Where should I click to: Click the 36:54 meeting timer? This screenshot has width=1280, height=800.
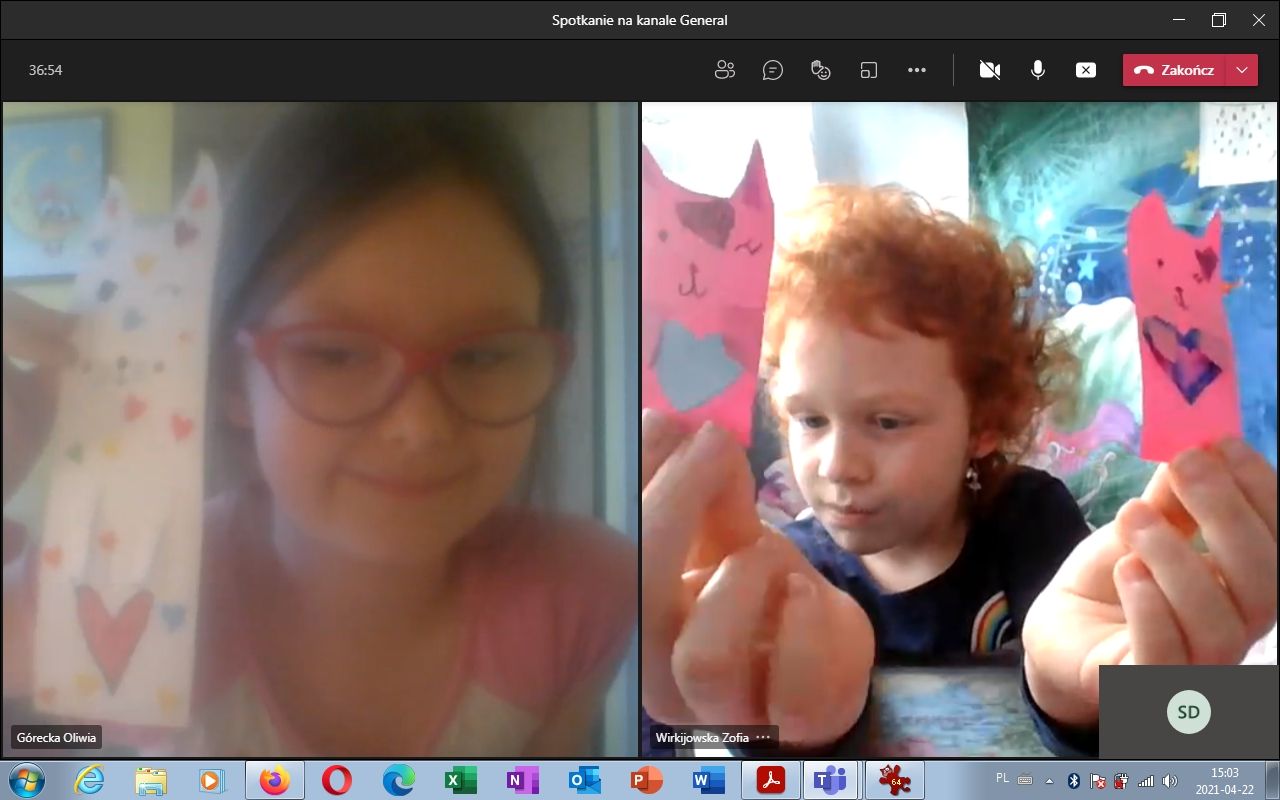point(46,70)
